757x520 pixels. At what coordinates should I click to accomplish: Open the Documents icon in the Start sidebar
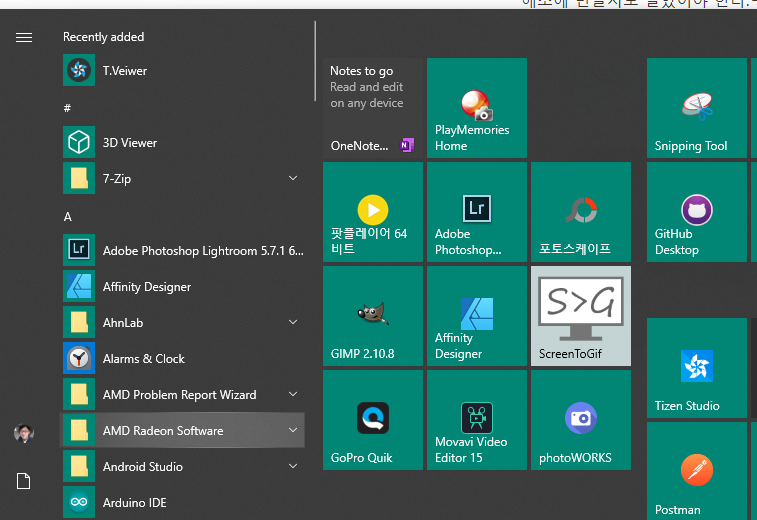pos(24,481)
